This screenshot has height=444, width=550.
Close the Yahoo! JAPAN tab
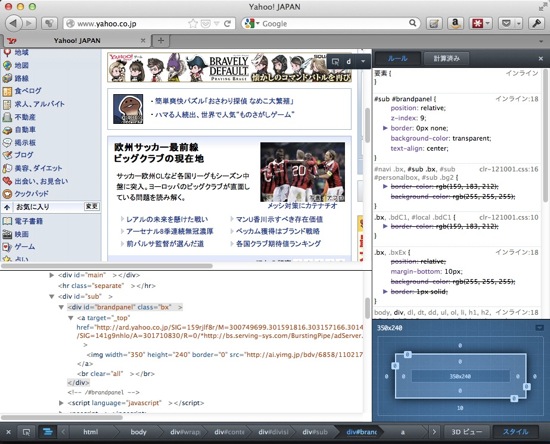143,40
